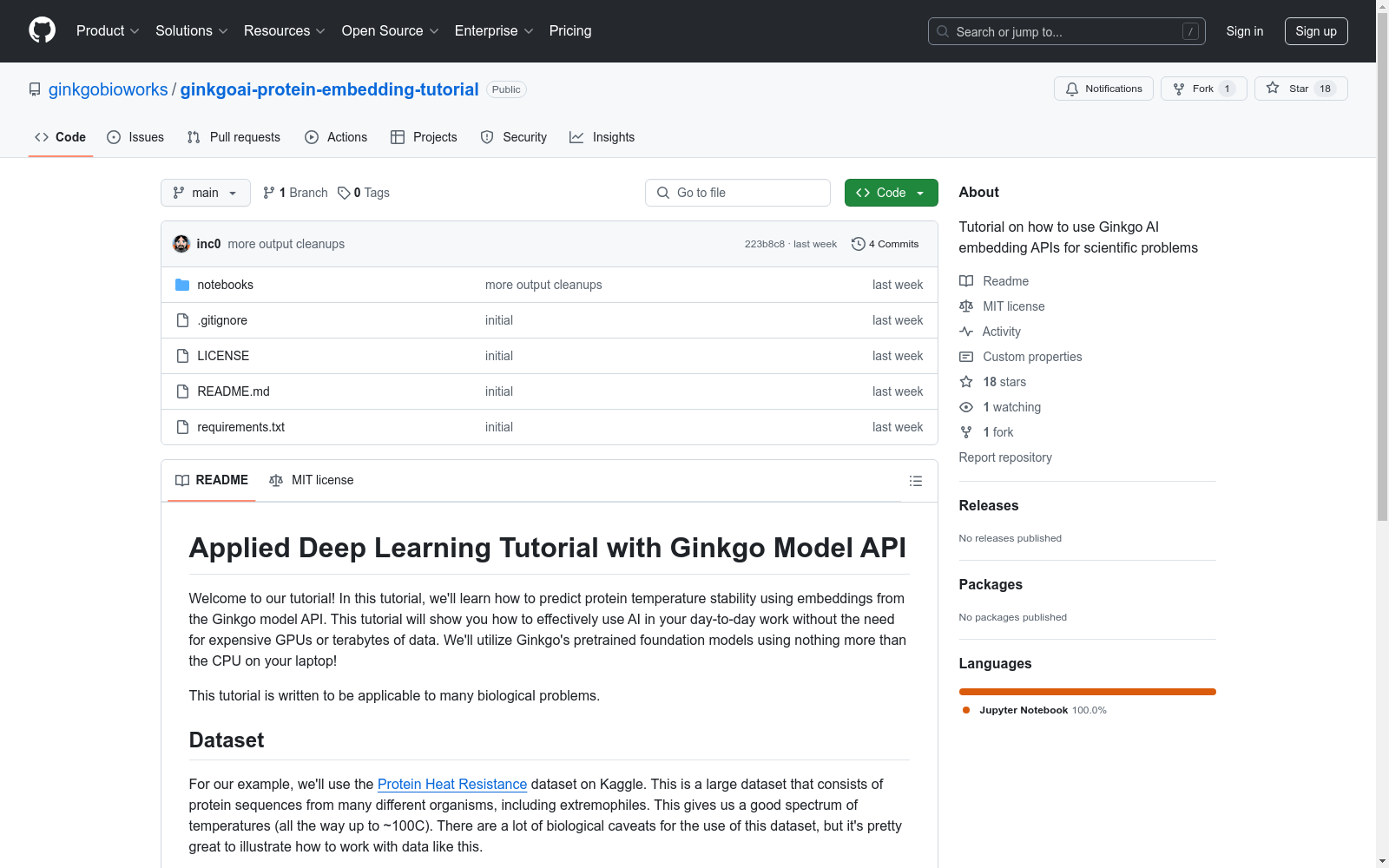Open the README outline icon
The height and width of the screenshot is (868, 1389).
[x=916, y=481]
